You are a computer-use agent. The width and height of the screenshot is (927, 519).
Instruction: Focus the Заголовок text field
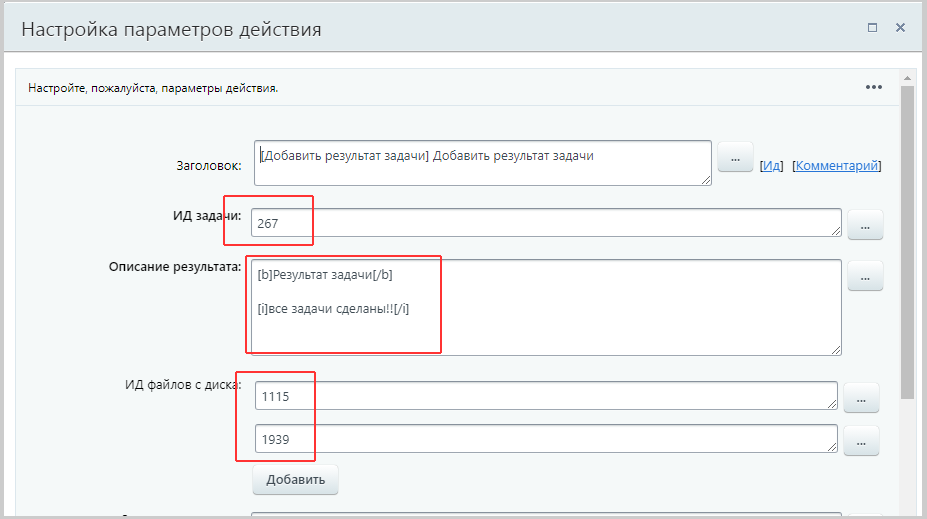[x=482, y=162]
